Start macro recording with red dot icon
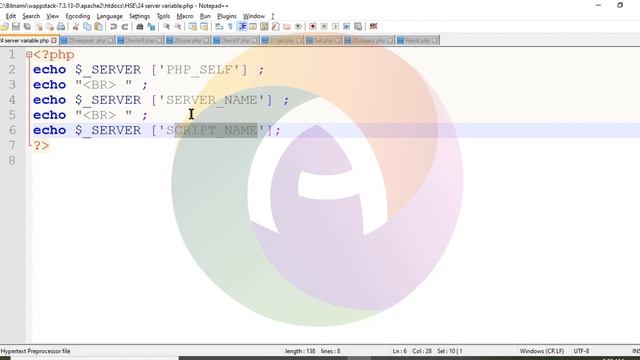Image resolution: width=640 pixels, height=360 pixels. click(x=313, y=27)
